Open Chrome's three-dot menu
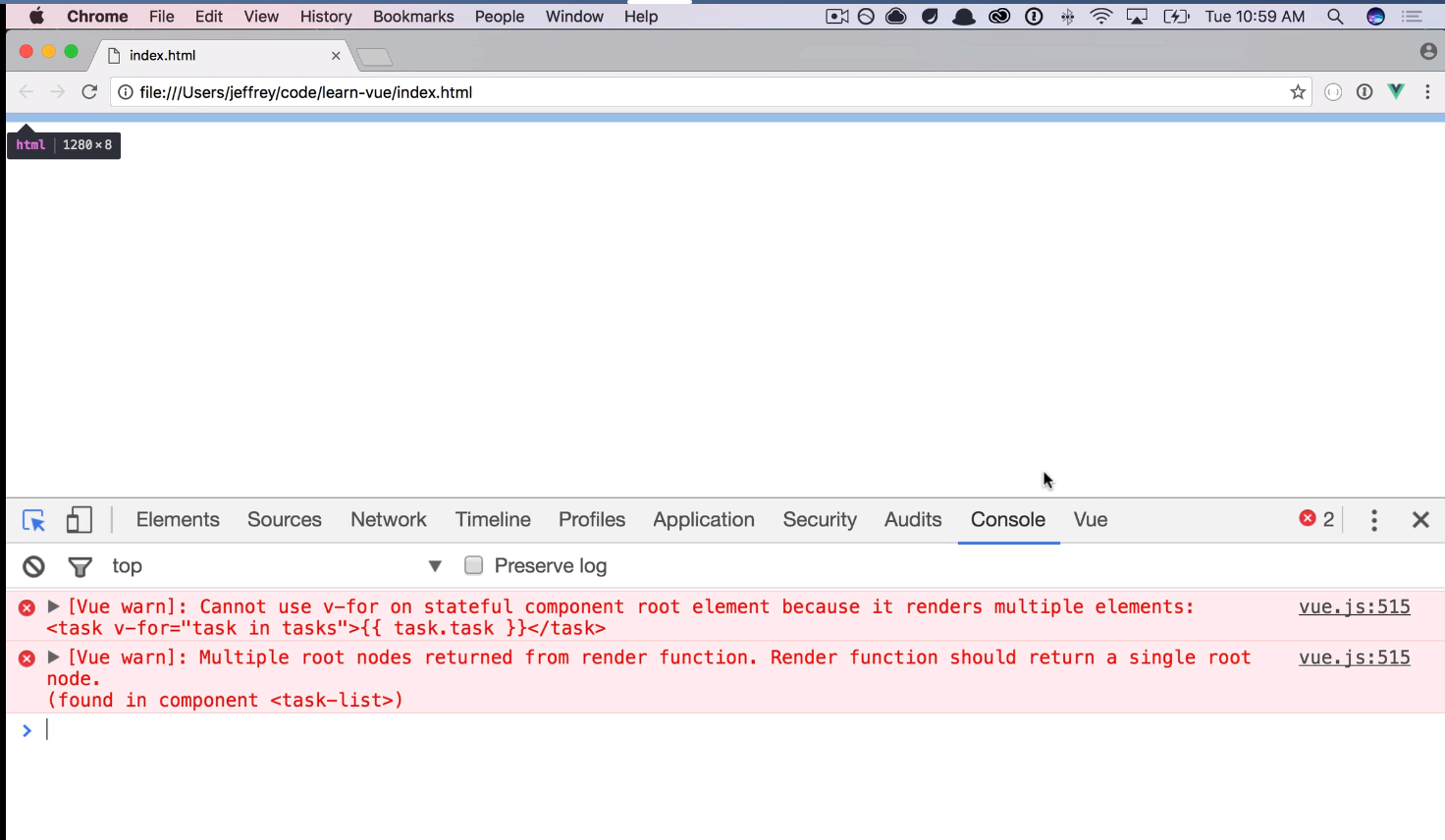This screenshot has height=840, width=1445. 1427,92
